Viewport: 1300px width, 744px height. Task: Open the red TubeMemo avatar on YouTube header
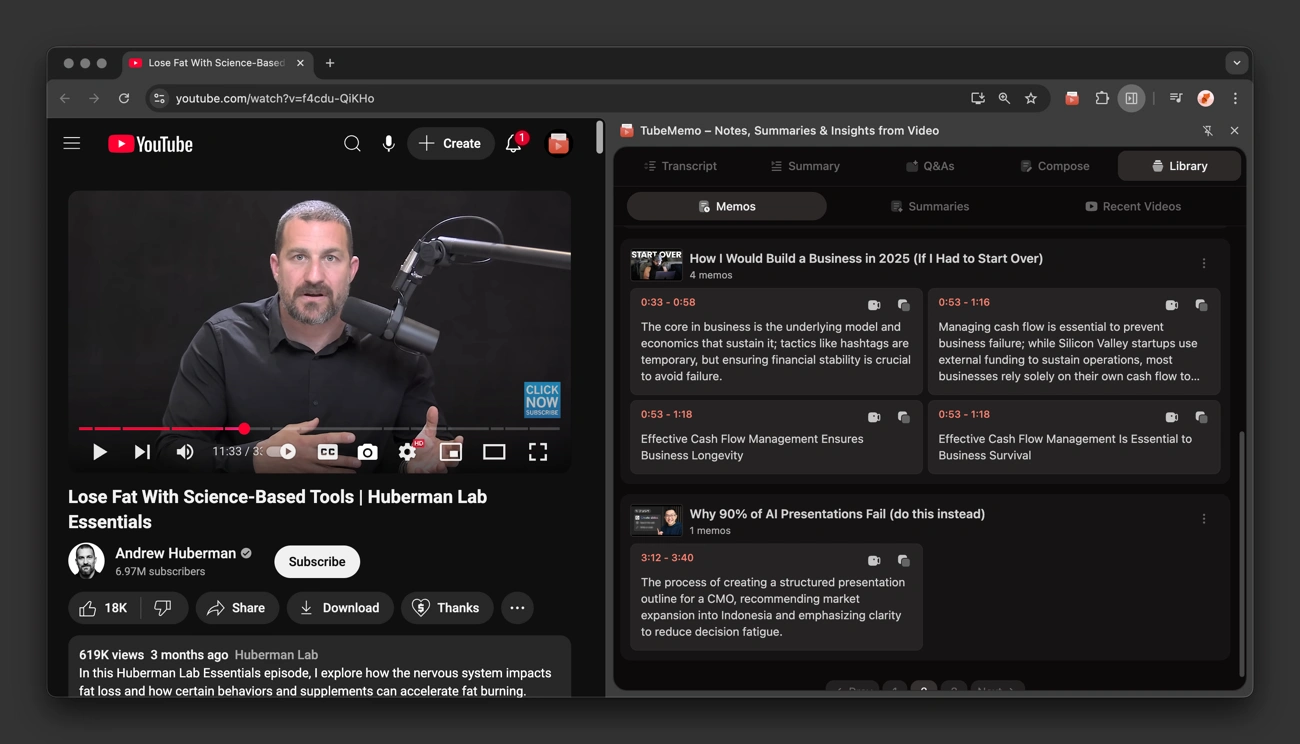point(558,144)
